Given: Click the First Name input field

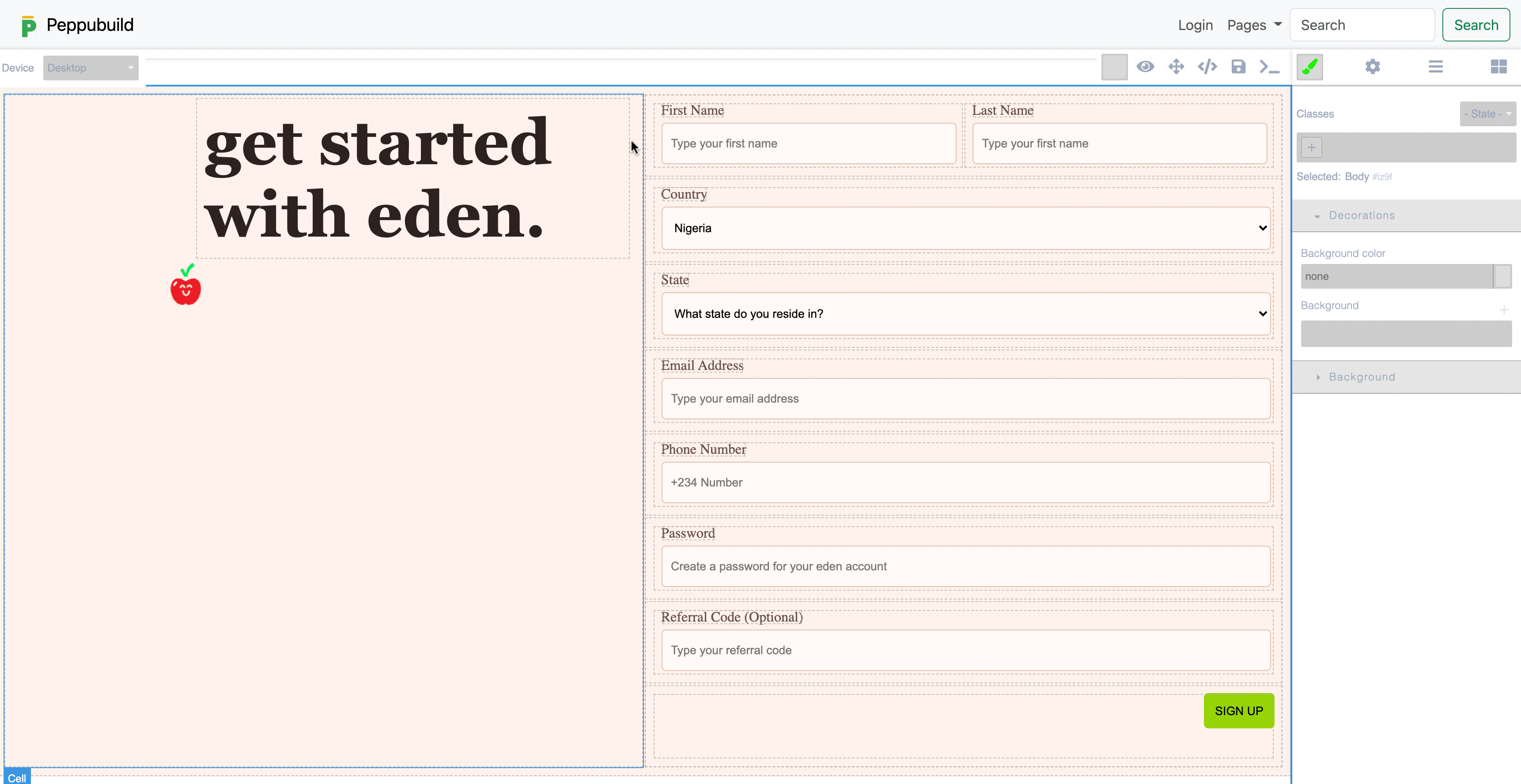Looking at the screenshot, I should tap(809, 143).
